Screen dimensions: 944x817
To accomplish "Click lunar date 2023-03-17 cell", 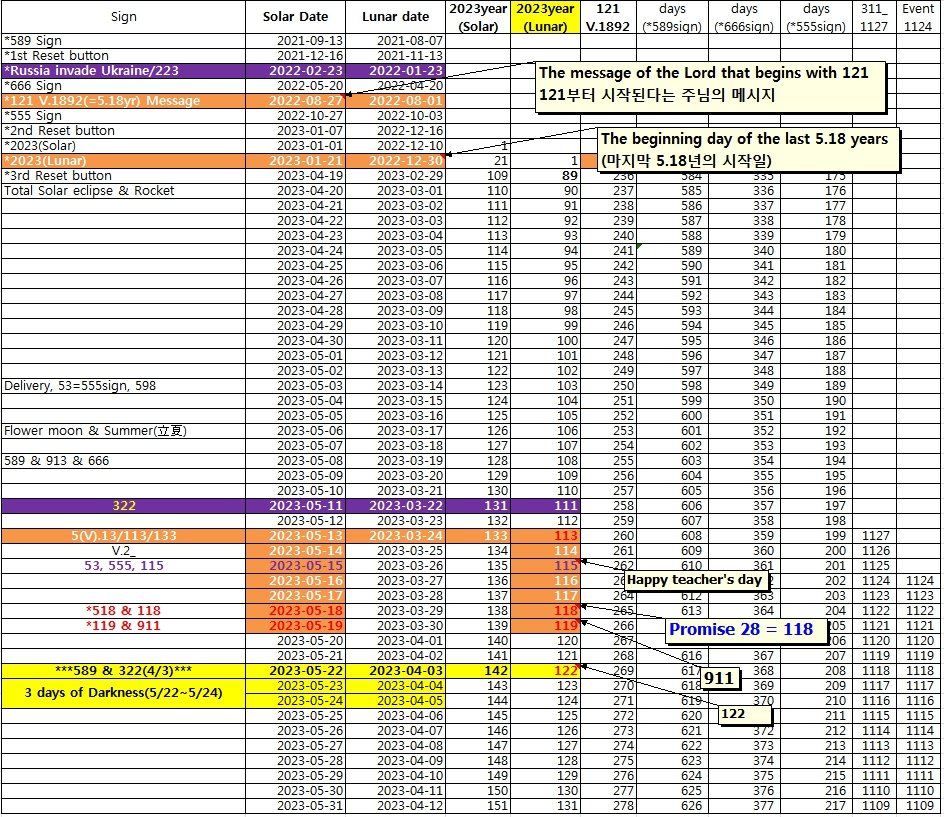I will [396, 430].
